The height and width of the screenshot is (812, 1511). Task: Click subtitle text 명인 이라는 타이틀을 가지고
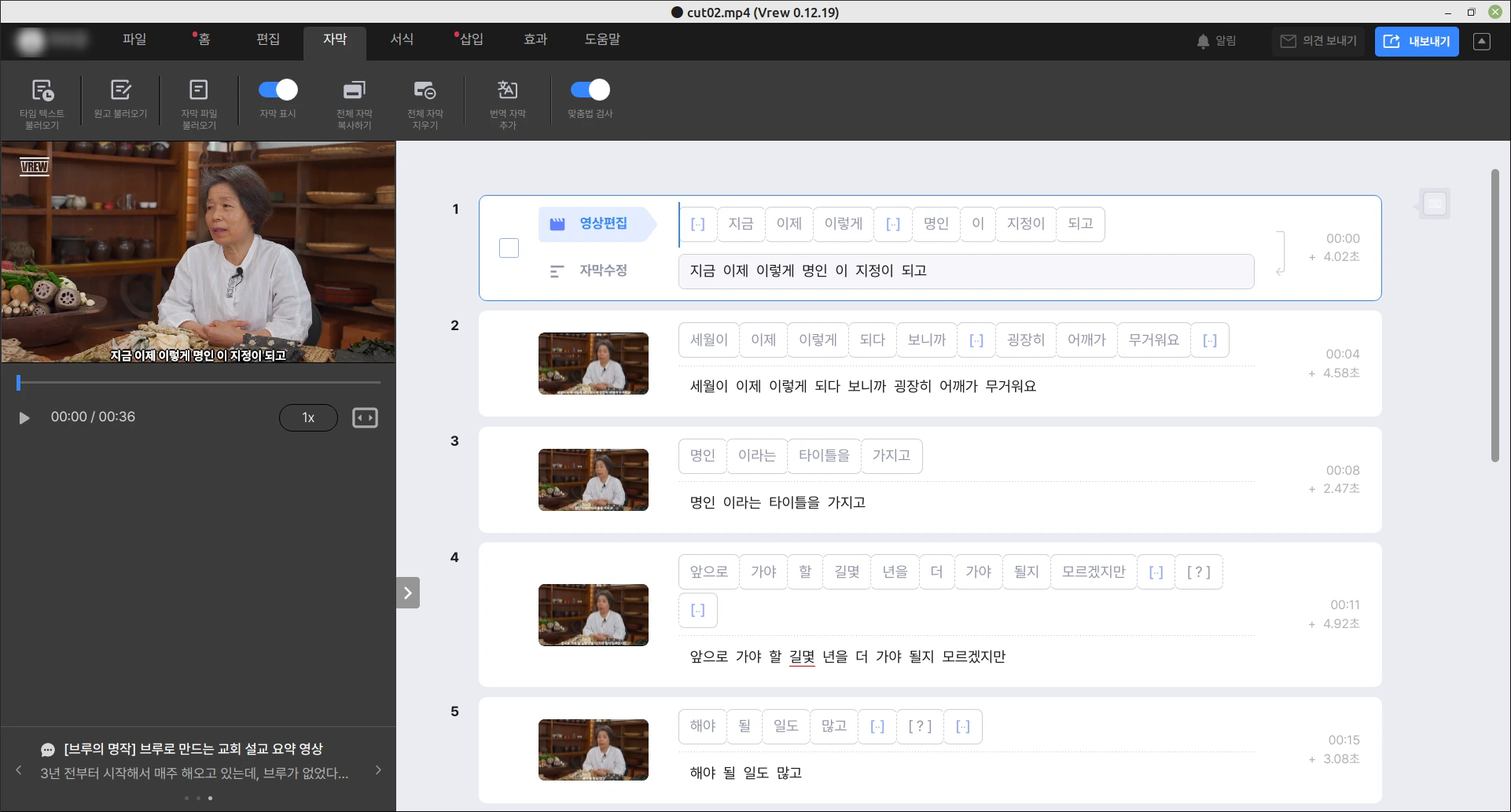click(x=778, y=502)
